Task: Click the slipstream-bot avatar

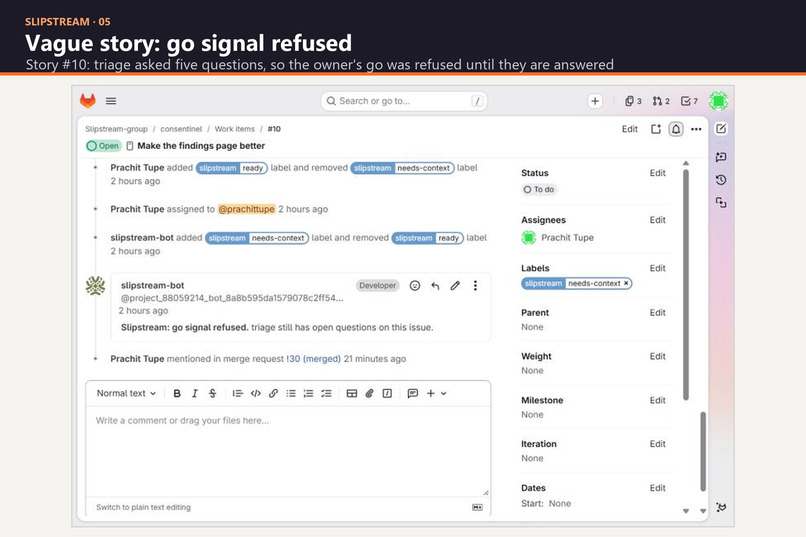Action: pos(96,286)
